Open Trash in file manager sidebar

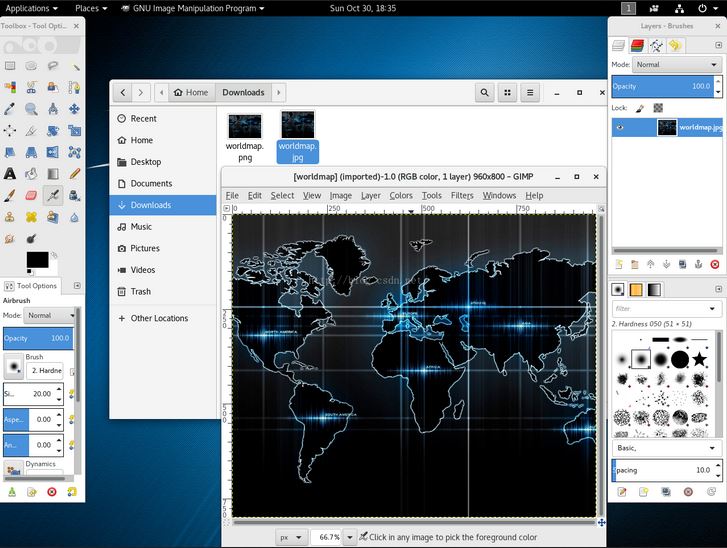[x=163, y=292]
